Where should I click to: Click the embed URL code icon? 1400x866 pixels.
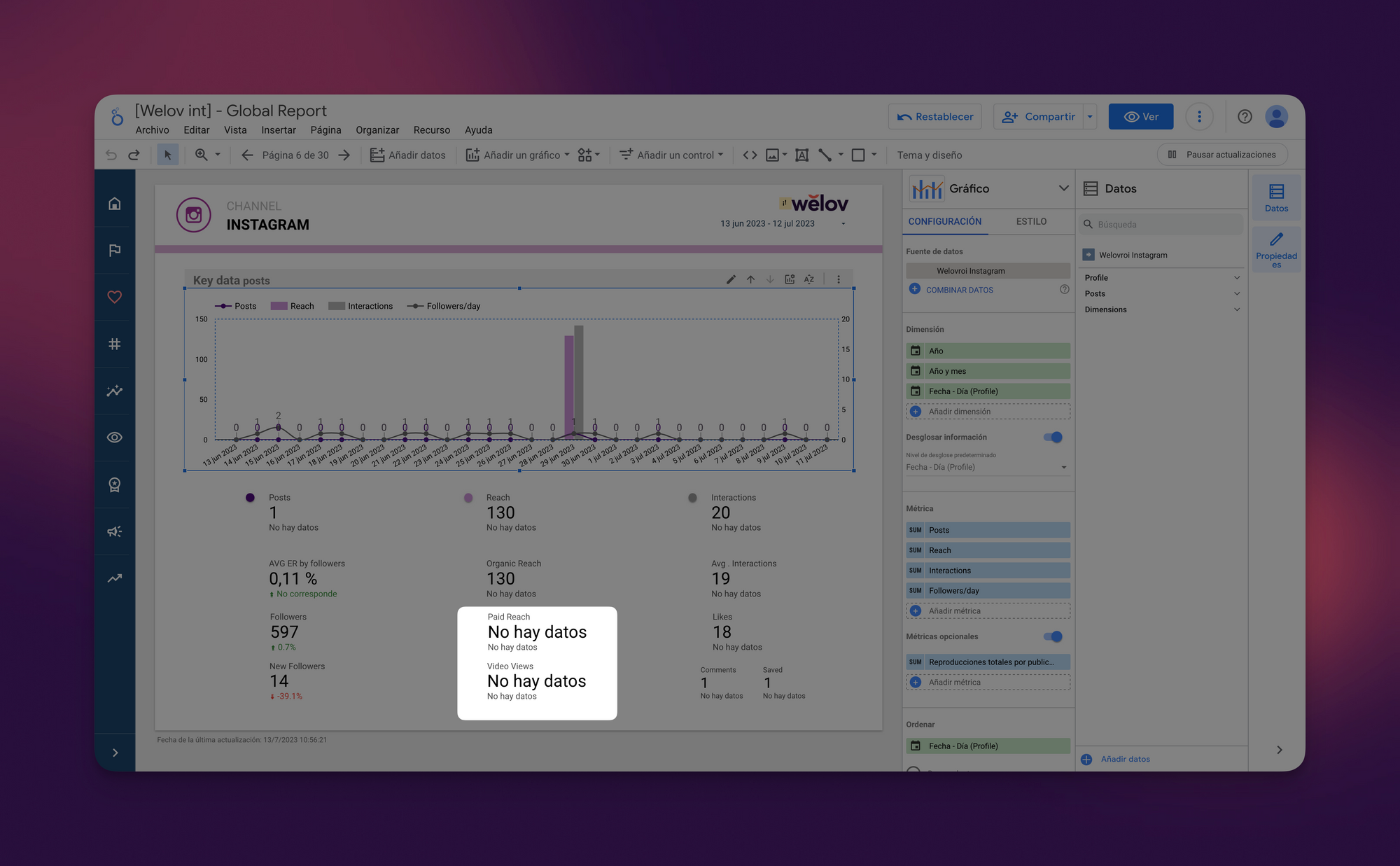coord(750,155)
